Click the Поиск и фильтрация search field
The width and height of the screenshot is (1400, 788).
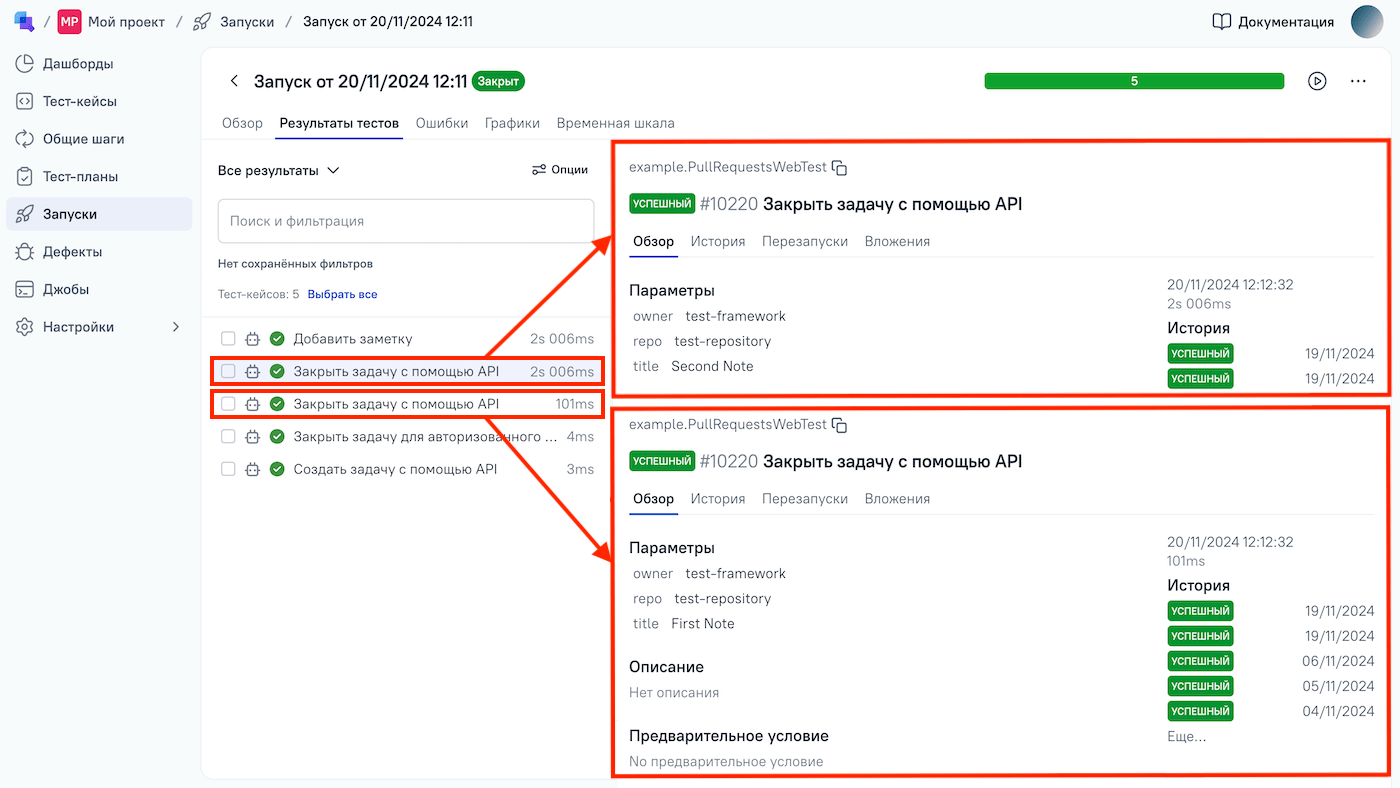pyautogui.click(x=405, y=221)
